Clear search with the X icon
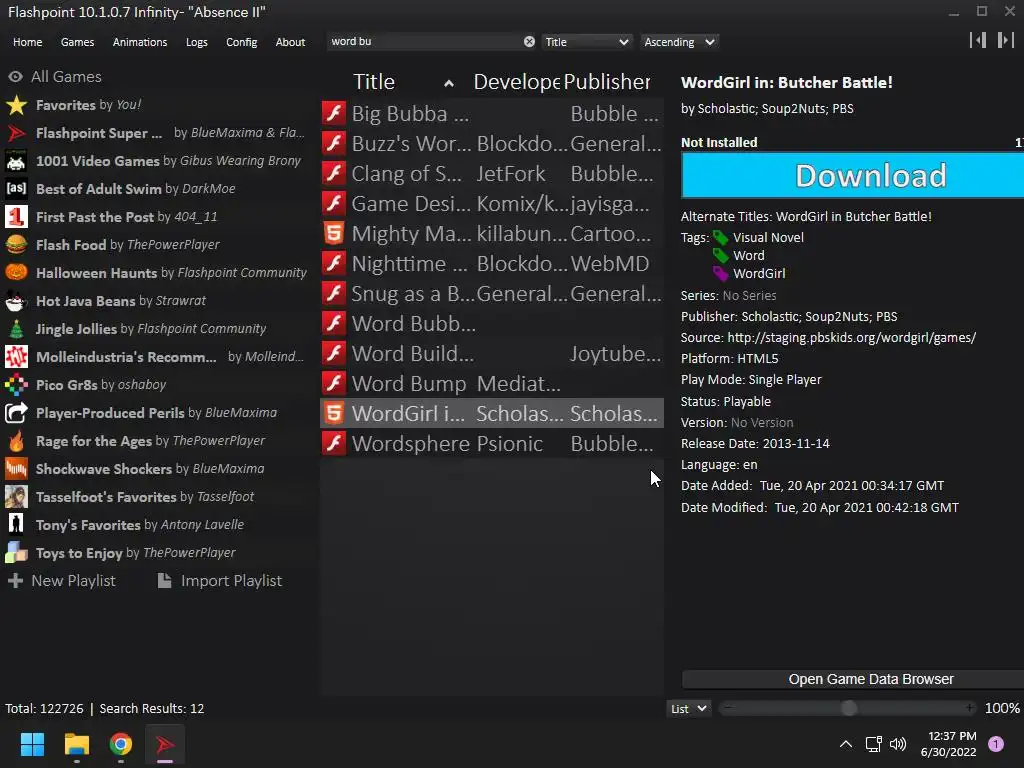Screen dimensions: 1024x768 [529, 42]
